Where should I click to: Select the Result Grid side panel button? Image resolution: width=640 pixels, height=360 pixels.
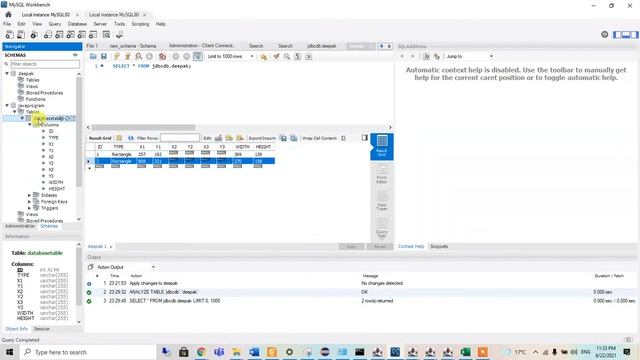[x=382, y=146]
